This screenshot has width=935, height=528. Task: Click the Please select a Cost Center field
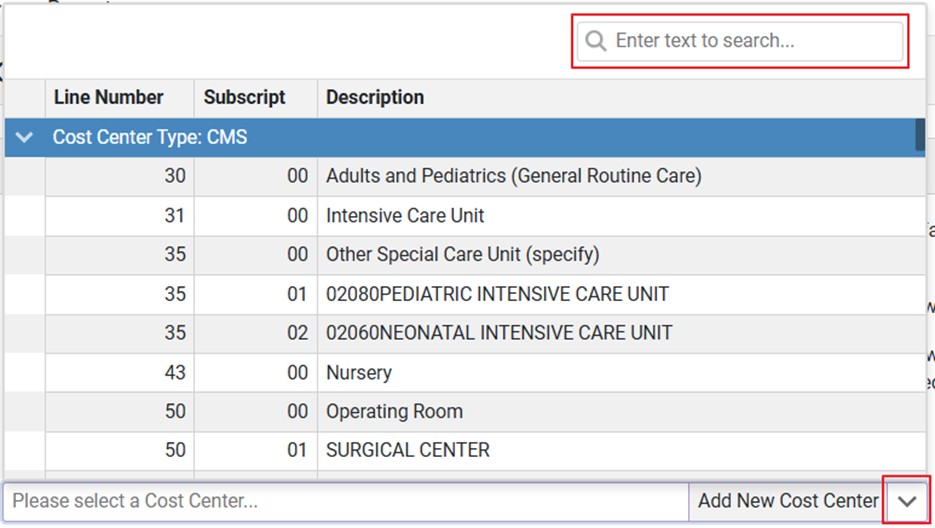pyautogui.click(x=345, y=501)
